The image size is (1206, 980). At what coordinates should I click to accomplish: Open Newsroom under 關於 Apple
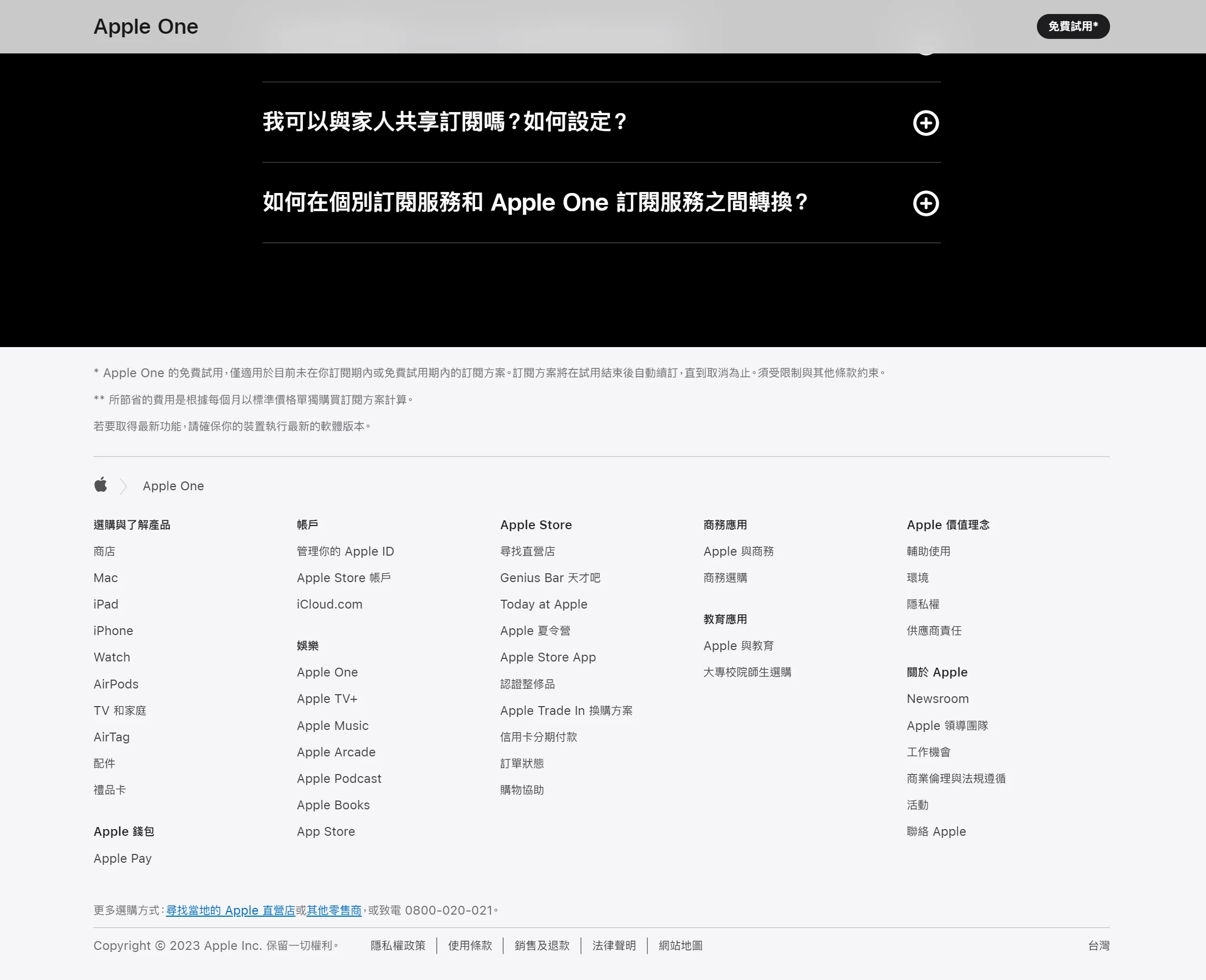point(937,699)
